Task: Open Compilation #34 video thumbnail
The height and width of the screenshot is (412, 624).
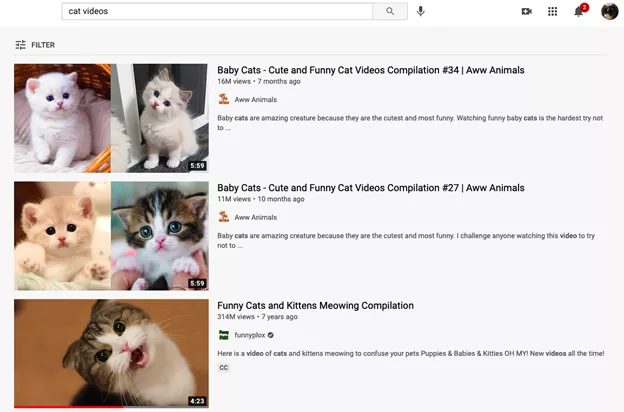Action: pyautogui.click(x=111, y=118)
